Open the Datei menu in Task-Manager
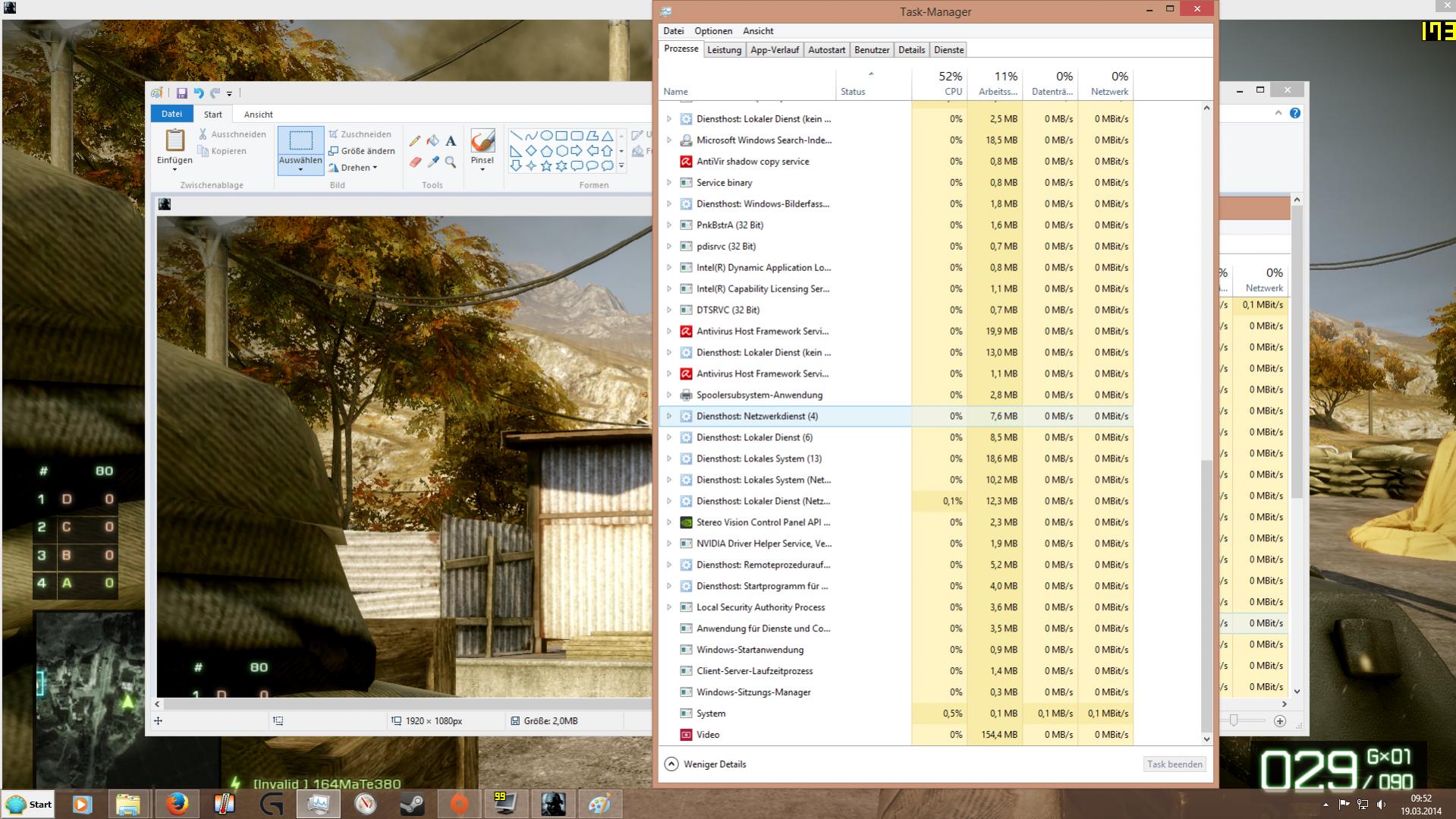Viewport: 1456px width, 819px height. tap(673, 31)
